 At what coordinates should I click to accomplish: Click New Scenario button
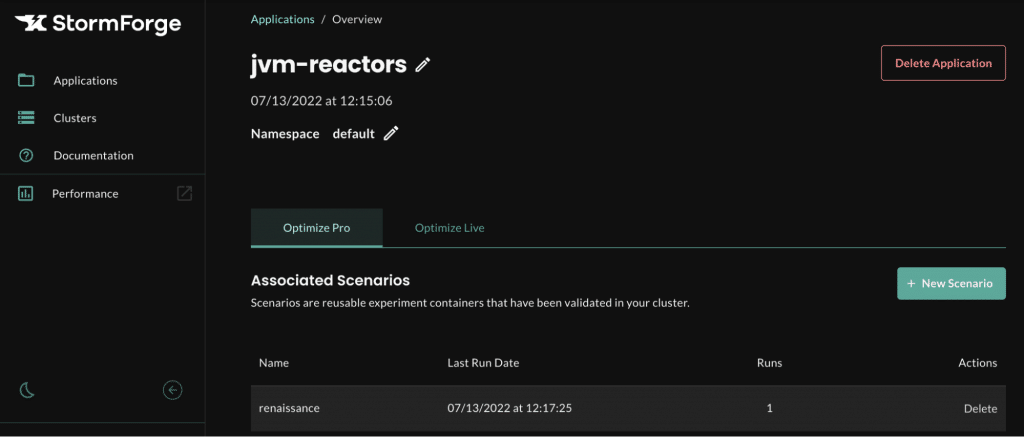(x=951, y=283)
